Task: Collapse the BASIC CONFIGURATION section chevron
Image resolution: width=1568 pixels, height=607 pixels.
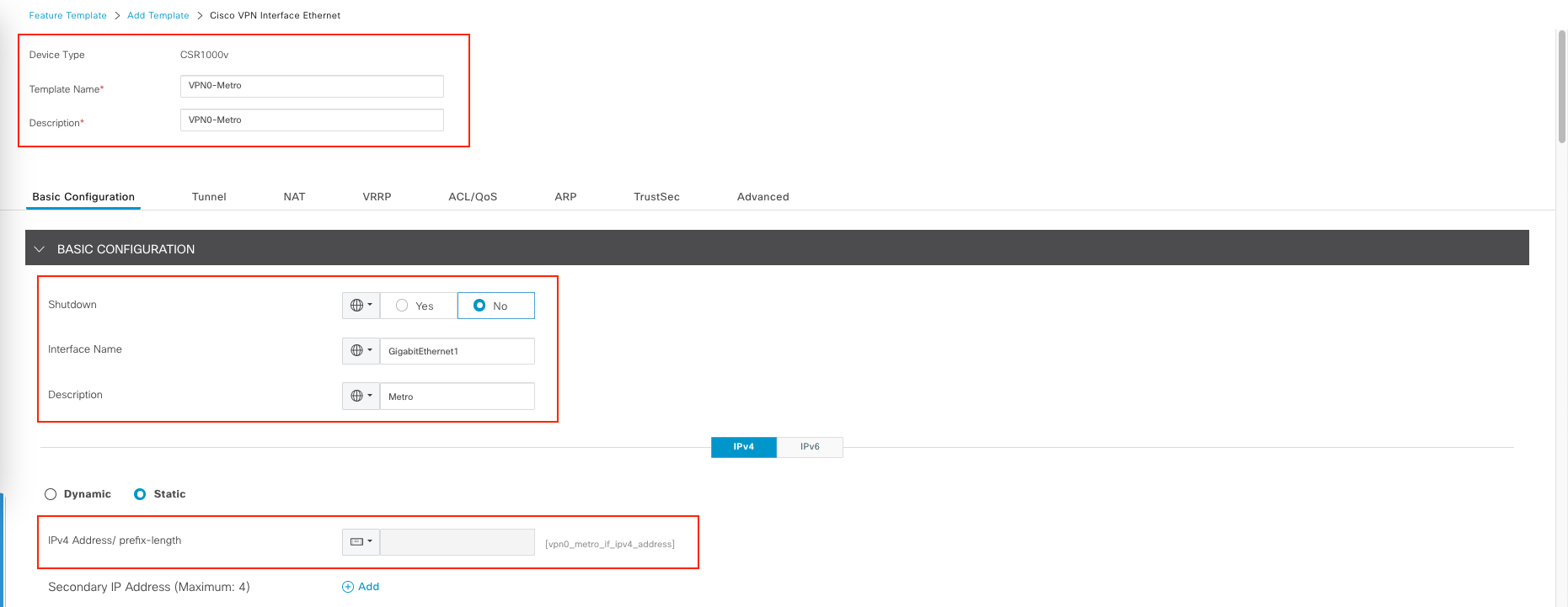Action: coord(40,249)
